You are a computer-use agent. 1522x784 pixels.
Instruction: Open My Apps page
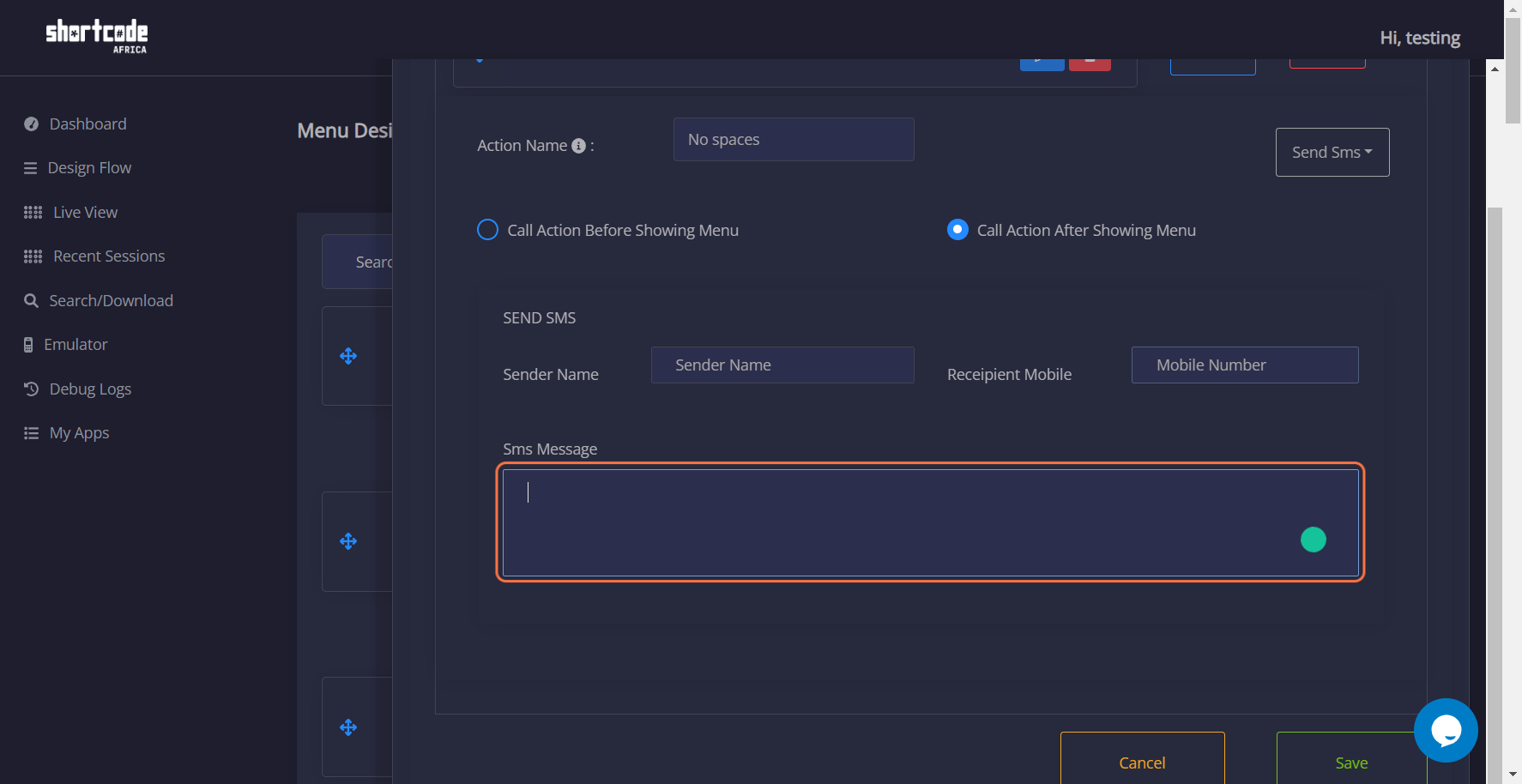tap(79, 433)
